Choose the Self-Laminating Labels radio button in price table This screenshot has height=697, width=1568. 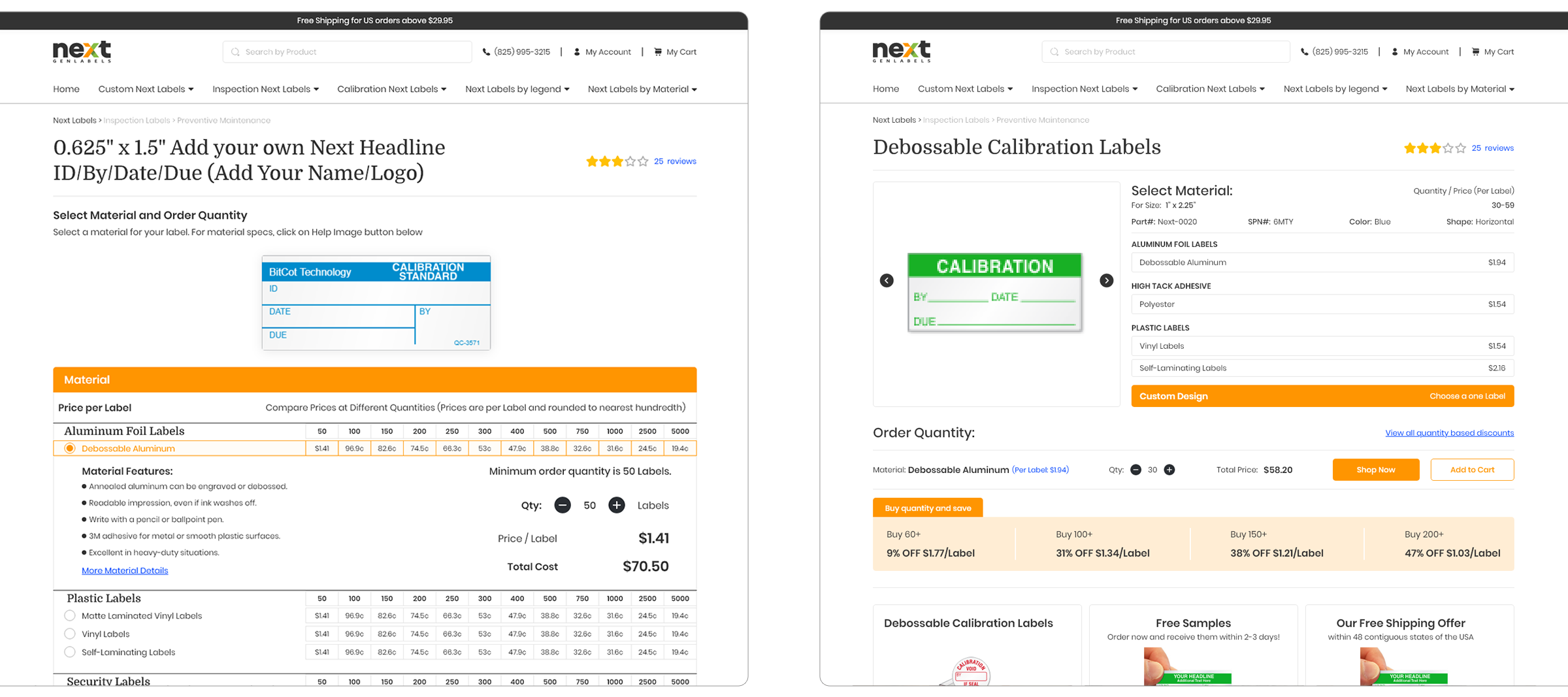coord(70,652)
